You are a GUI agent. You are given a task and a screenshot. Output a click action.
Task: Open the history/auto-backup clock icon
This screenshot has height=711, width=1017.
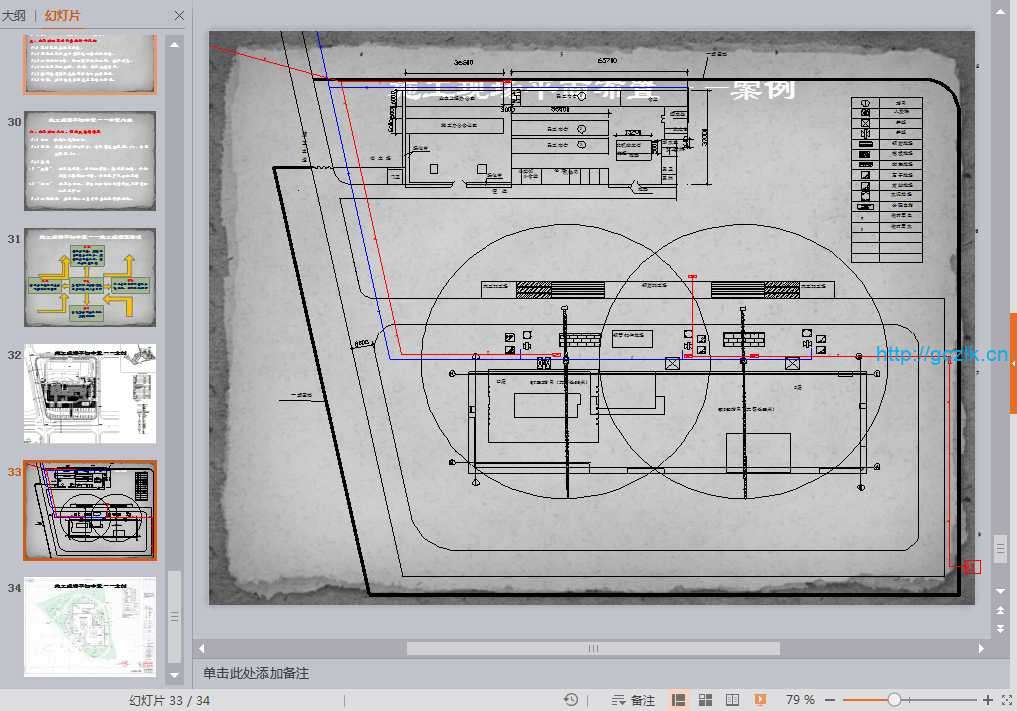pos(571,700)
